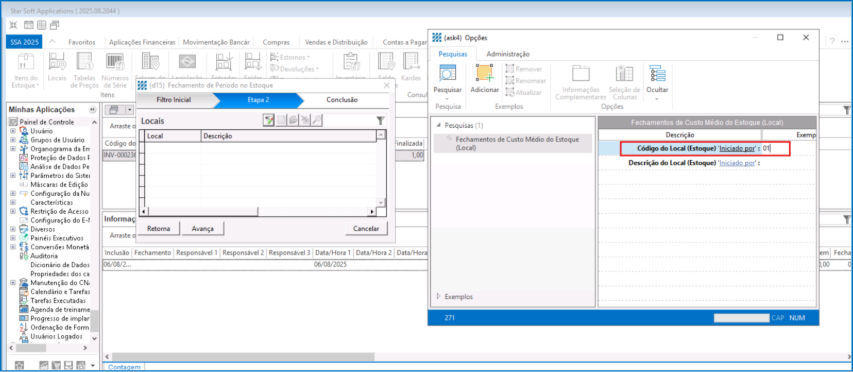The width and height of the screenshot is (853, 372).
Task: Click the Contagem tab at bottom
Action: 125,367
